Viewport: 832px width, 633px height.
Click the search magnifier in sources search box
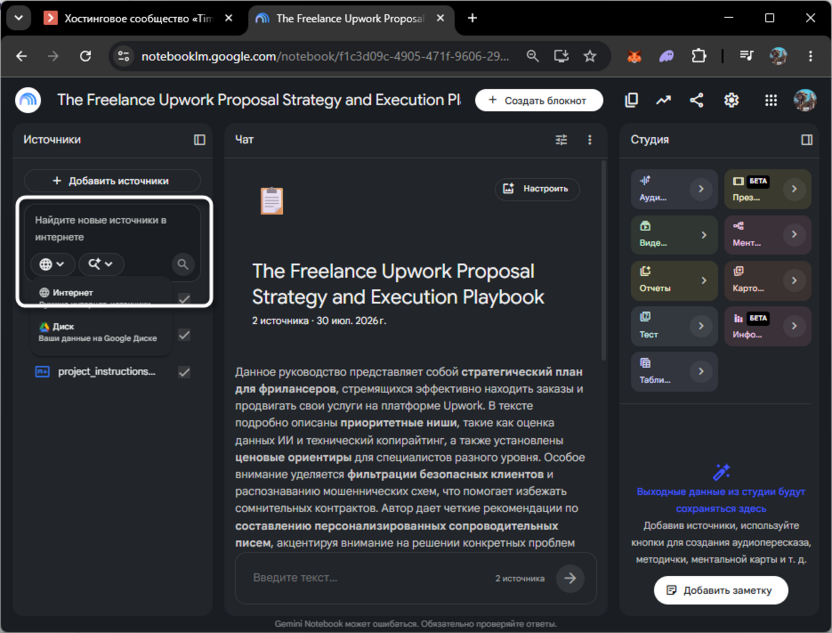pyautogui.click(x=183, y=264)
